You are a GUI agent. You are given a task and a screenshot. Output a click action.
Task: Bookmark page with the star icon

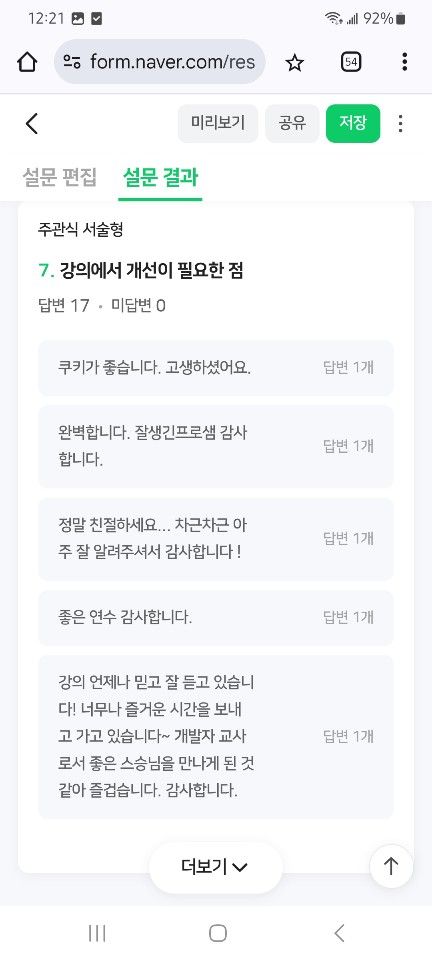(295, 62)
